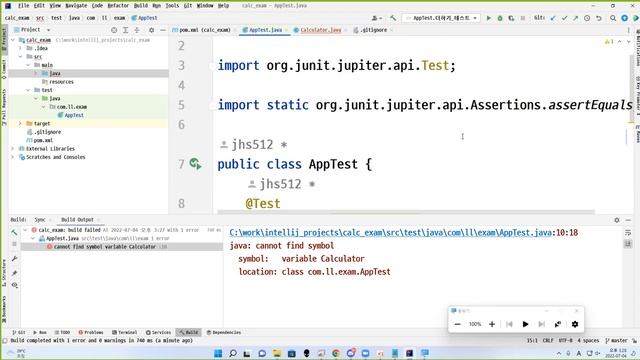Start debugging with the bug icon

pyautogui.click(x=500, y=18)
